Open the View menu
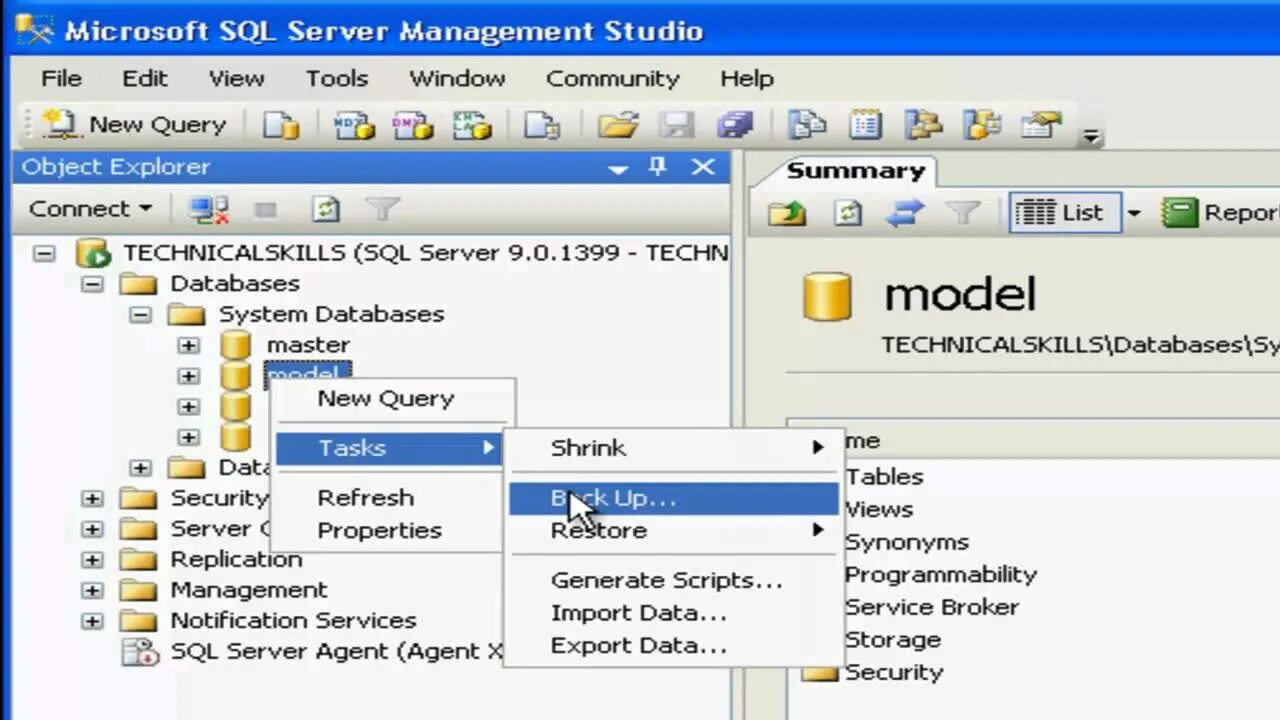 [236, 78]
